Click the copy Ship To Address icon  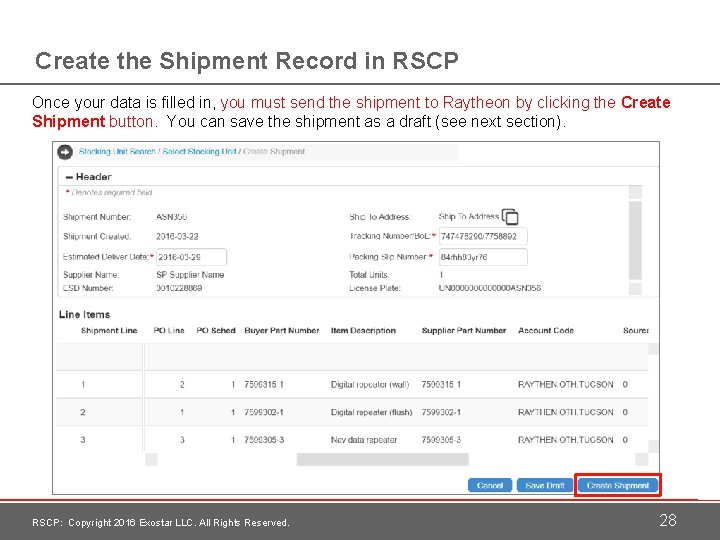coord(510,216)
